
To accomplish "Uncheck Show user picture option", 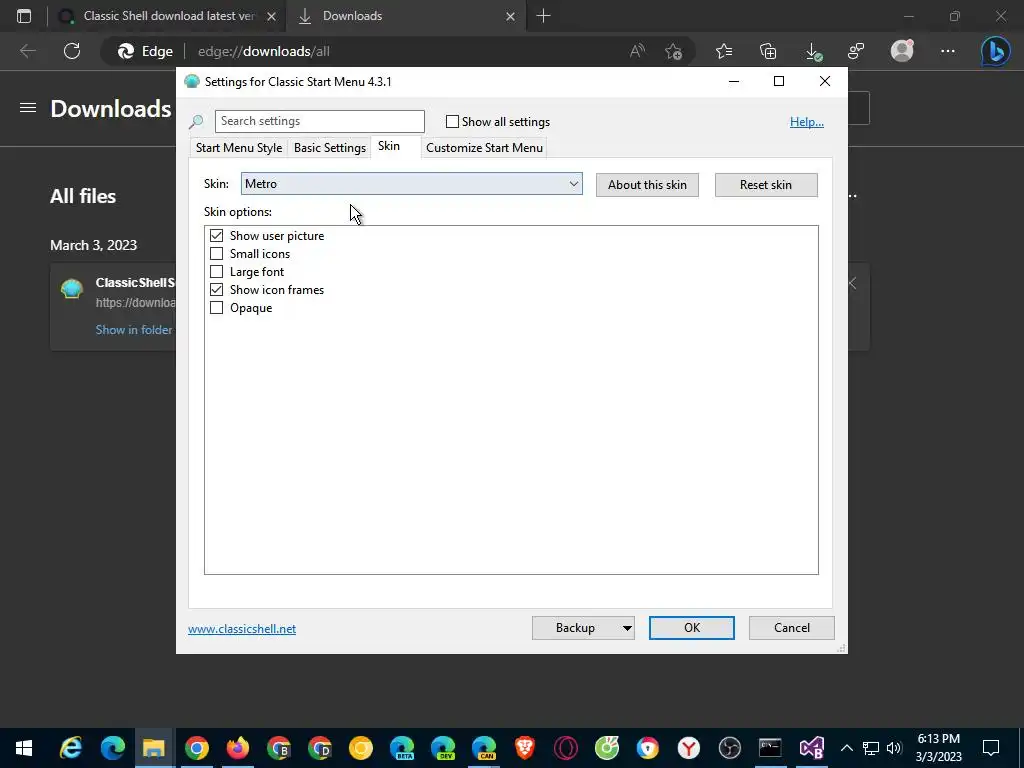I will (216, 236).
